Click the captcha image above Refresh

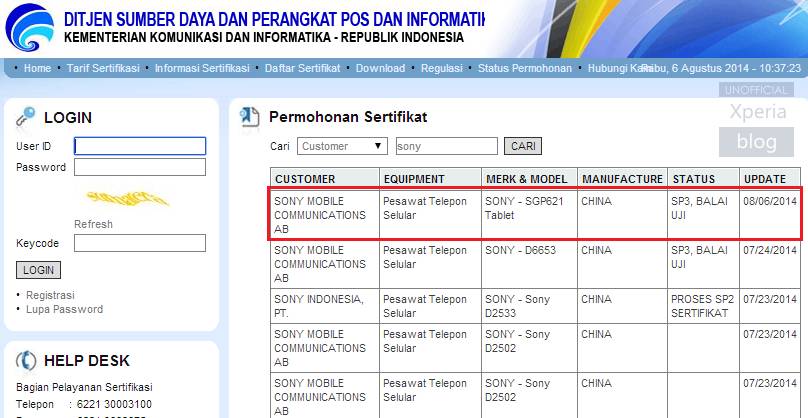(128, 198)
